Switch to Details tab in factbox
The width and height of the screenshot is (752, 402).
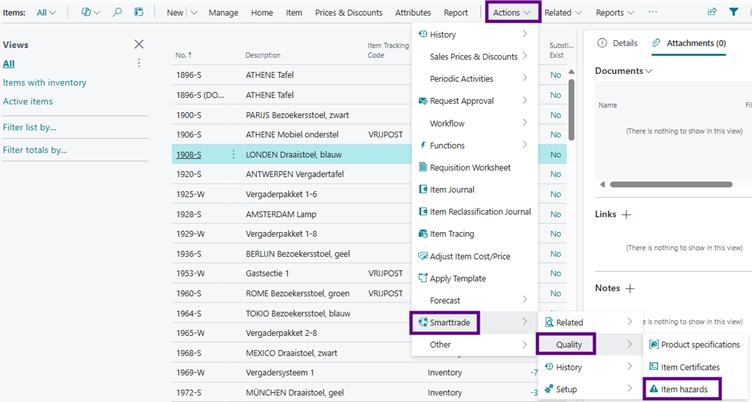click(617, 43)
